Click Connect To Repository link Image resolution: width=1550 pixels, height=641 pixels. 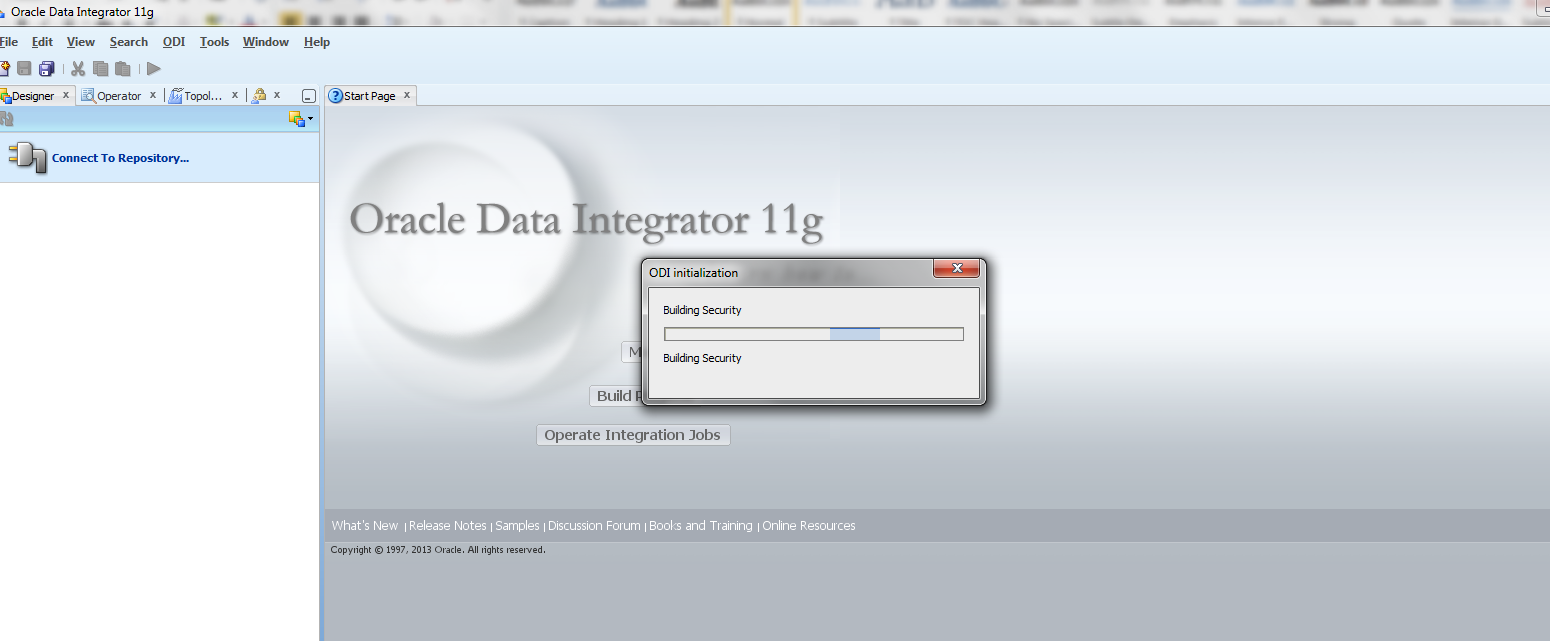[120, 158]
